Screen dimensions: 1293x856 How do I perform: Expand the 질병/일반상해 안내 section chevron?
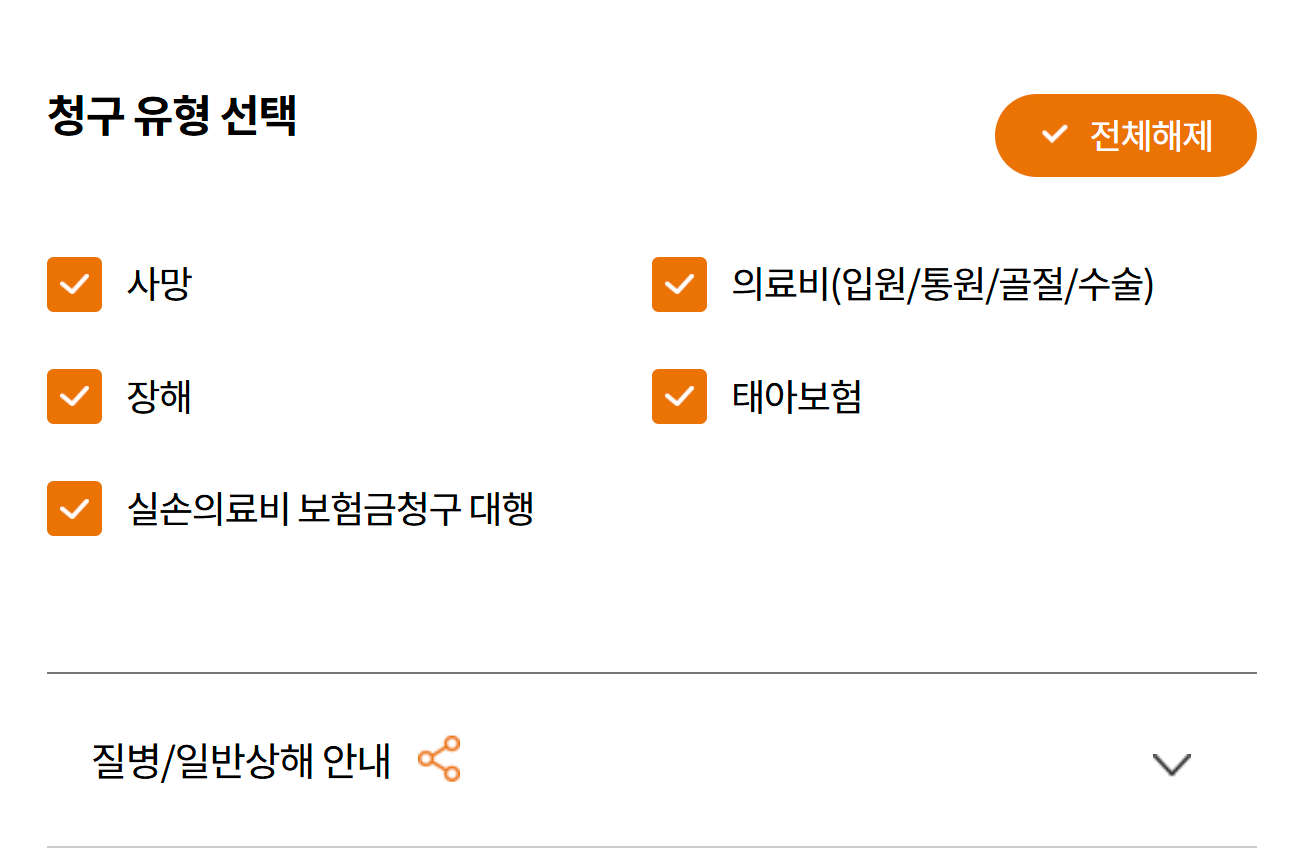[x=1171, y=764]
